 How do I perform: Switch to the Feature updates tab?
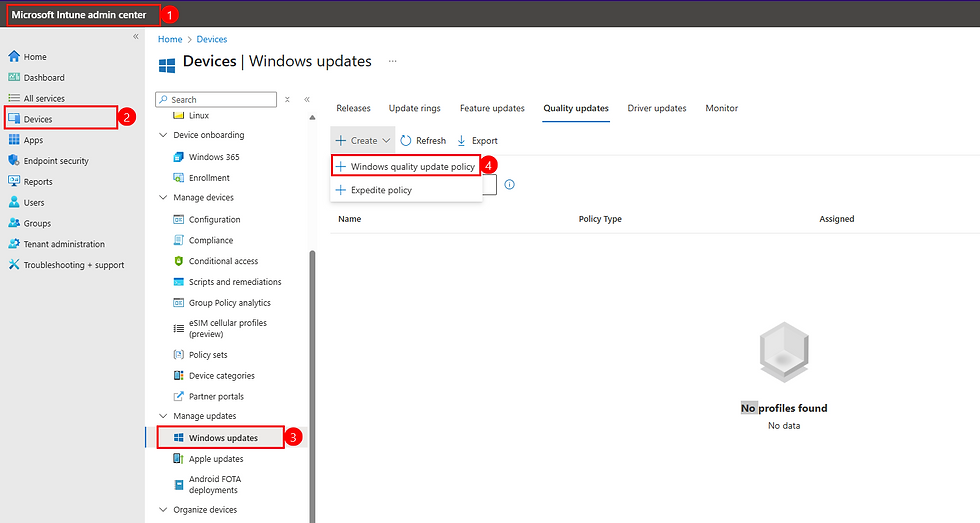(x=492, y=108)
